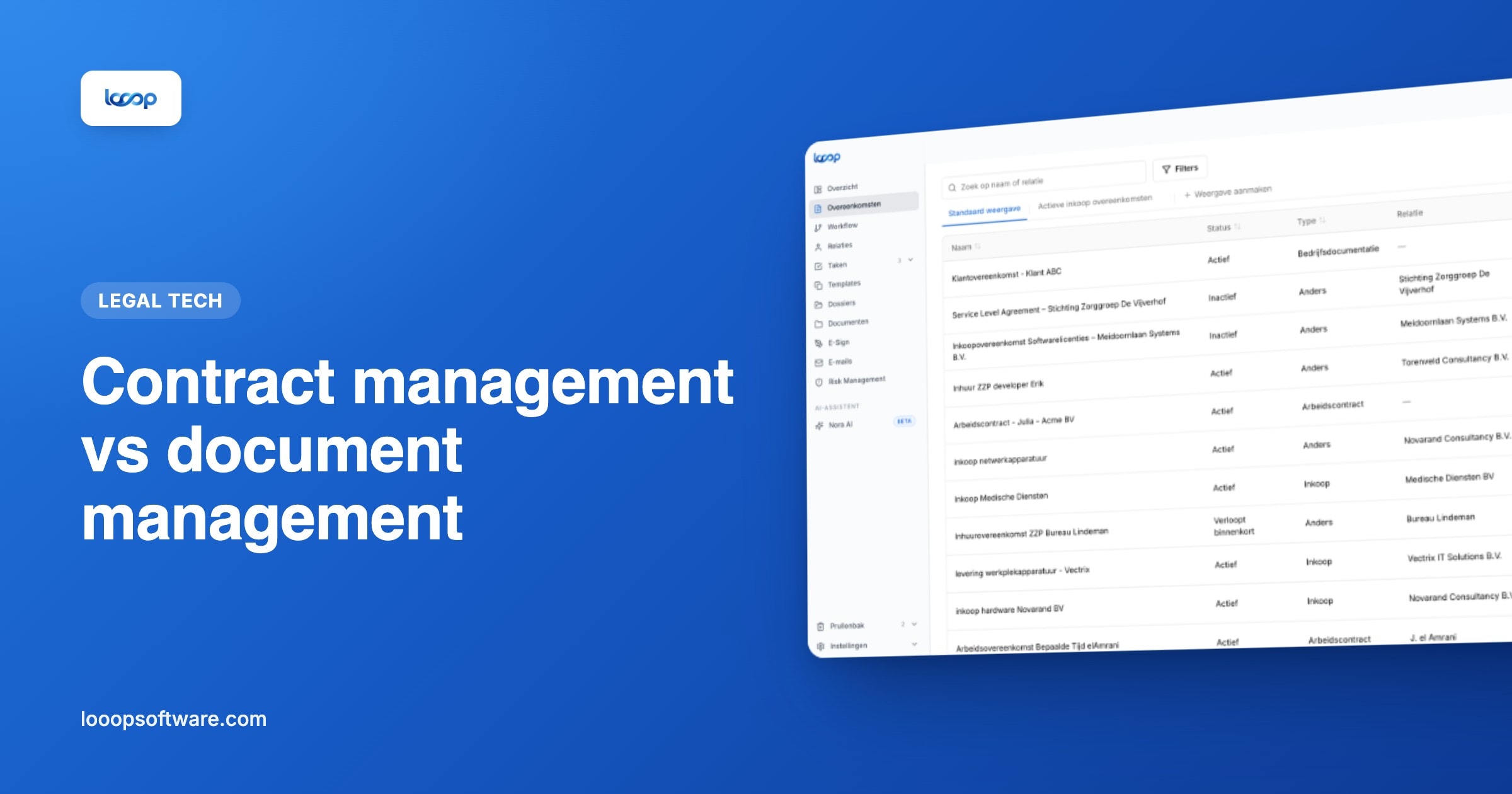
Task: Click the looop logo in app sidebar
Action: tap(827, 157)
